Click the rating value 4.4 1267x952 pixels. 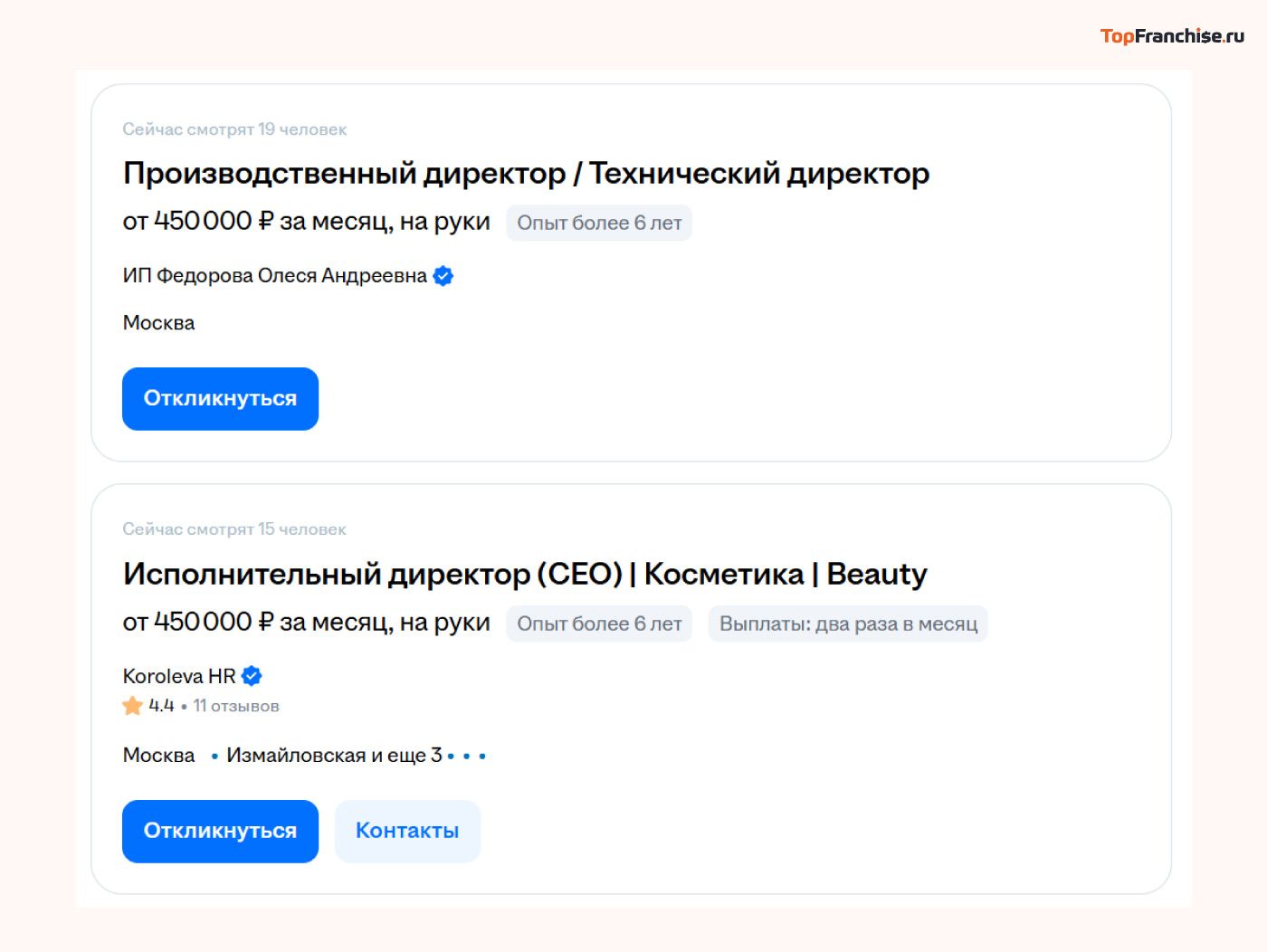pyautogui.click(x=161, y=706)
